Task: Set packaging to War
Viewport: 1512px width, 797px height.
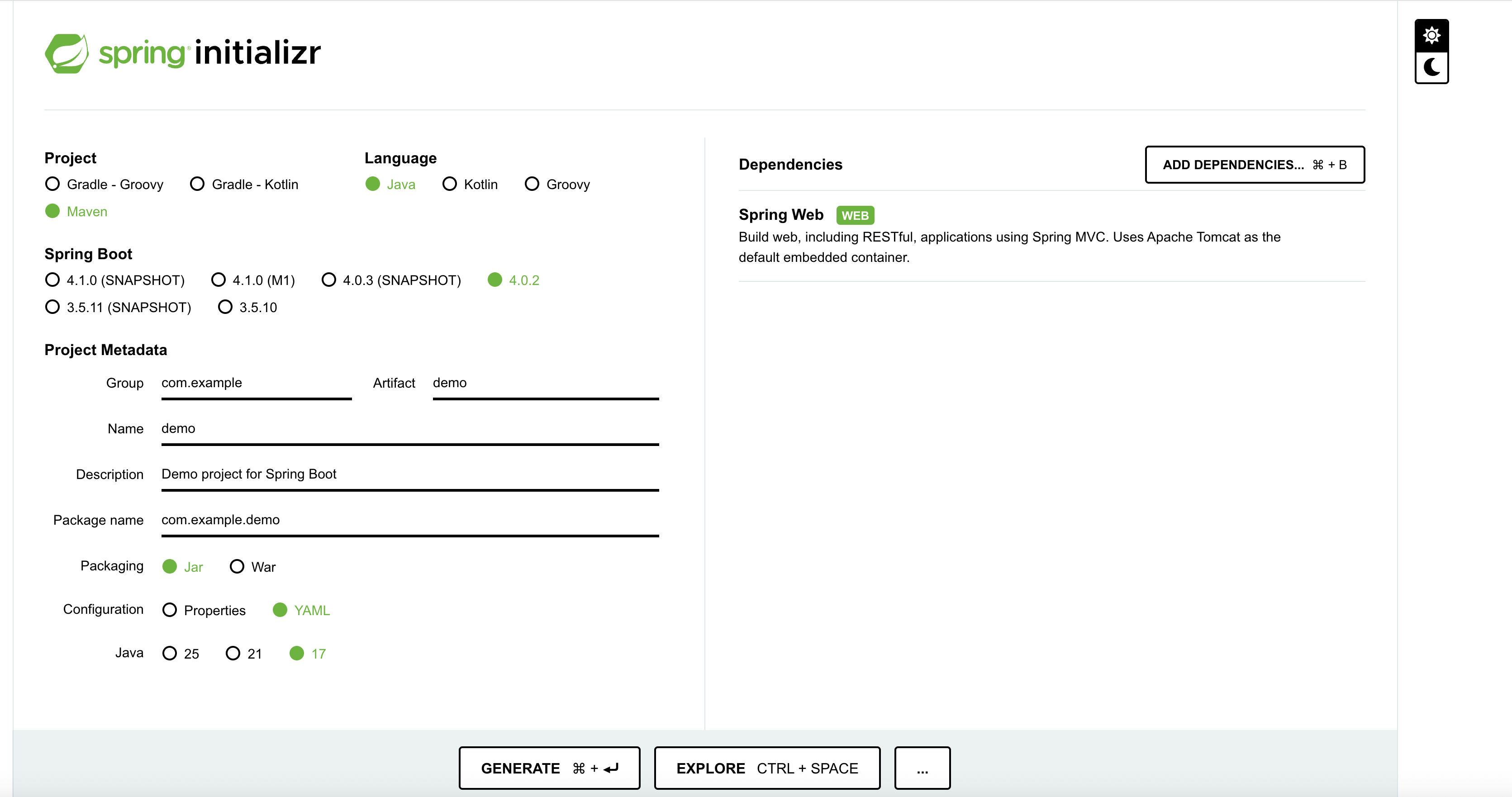Action: (x=252, y=566)
